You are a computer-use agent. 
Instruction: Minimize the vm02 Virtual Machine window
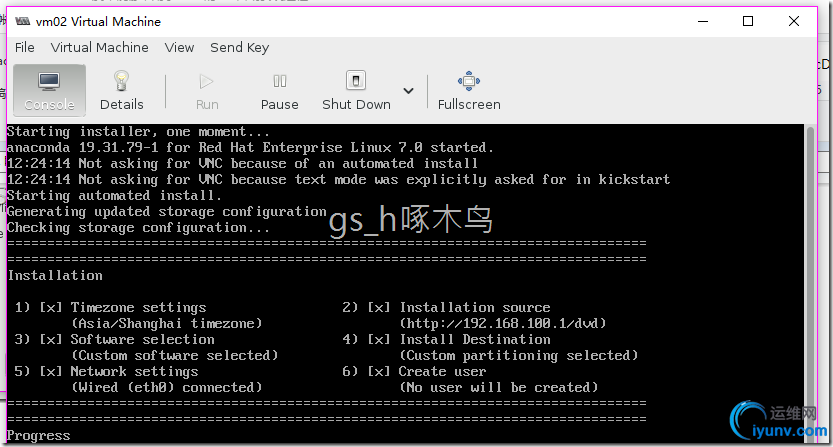pos(702,21)
